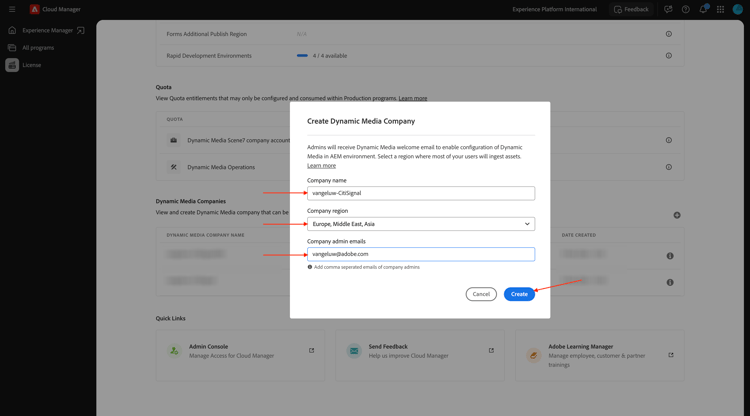Open info for the first Dynamic Media company row
The width and height of the screenshot is (750, 416).
[670, 256]
